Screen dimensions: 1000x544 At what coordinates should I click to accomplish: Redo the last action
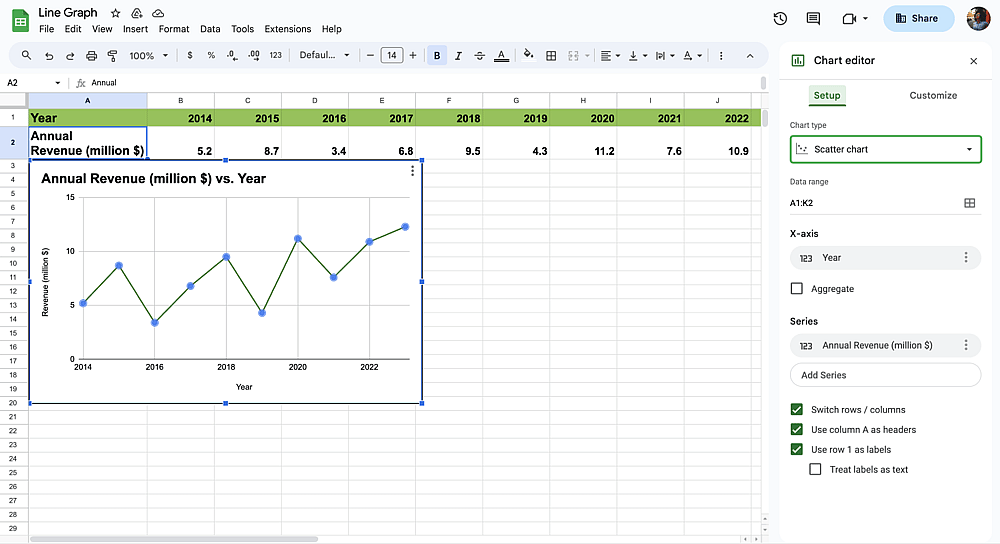click(x=70, y=55)
